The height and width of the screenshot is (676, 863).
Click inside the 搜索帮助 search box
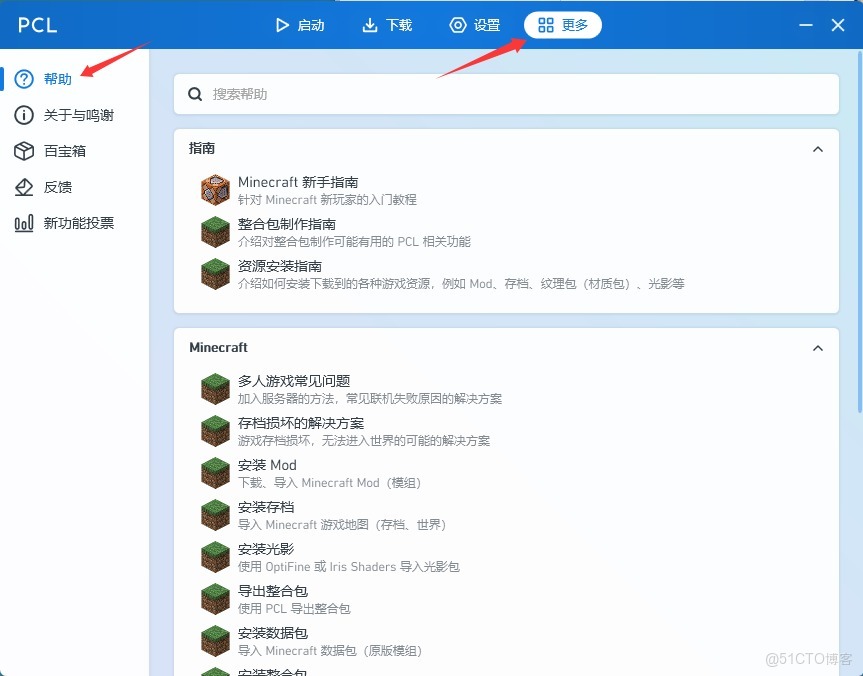pos(500,93)
